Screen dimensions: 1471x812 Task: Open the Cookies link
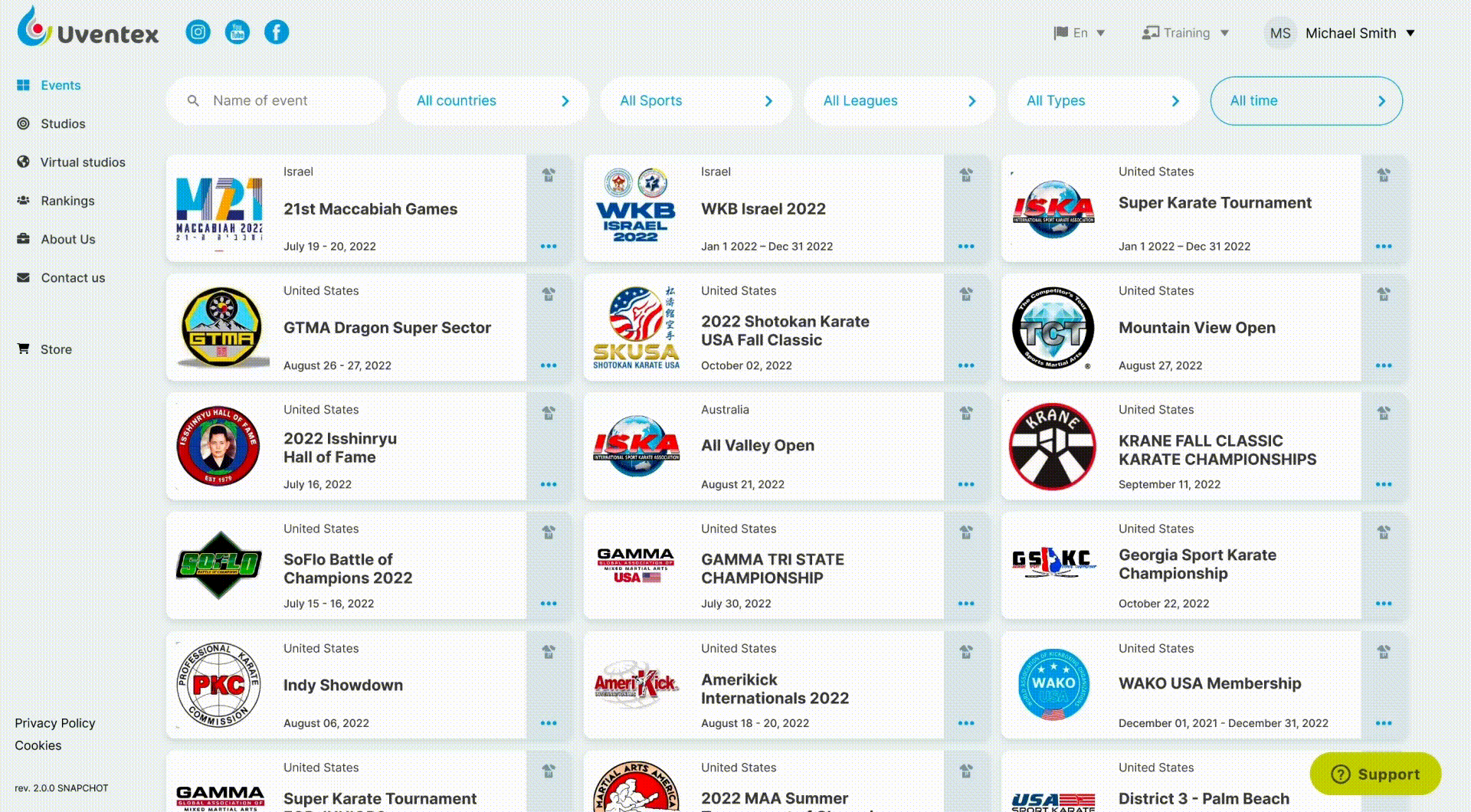38,745
